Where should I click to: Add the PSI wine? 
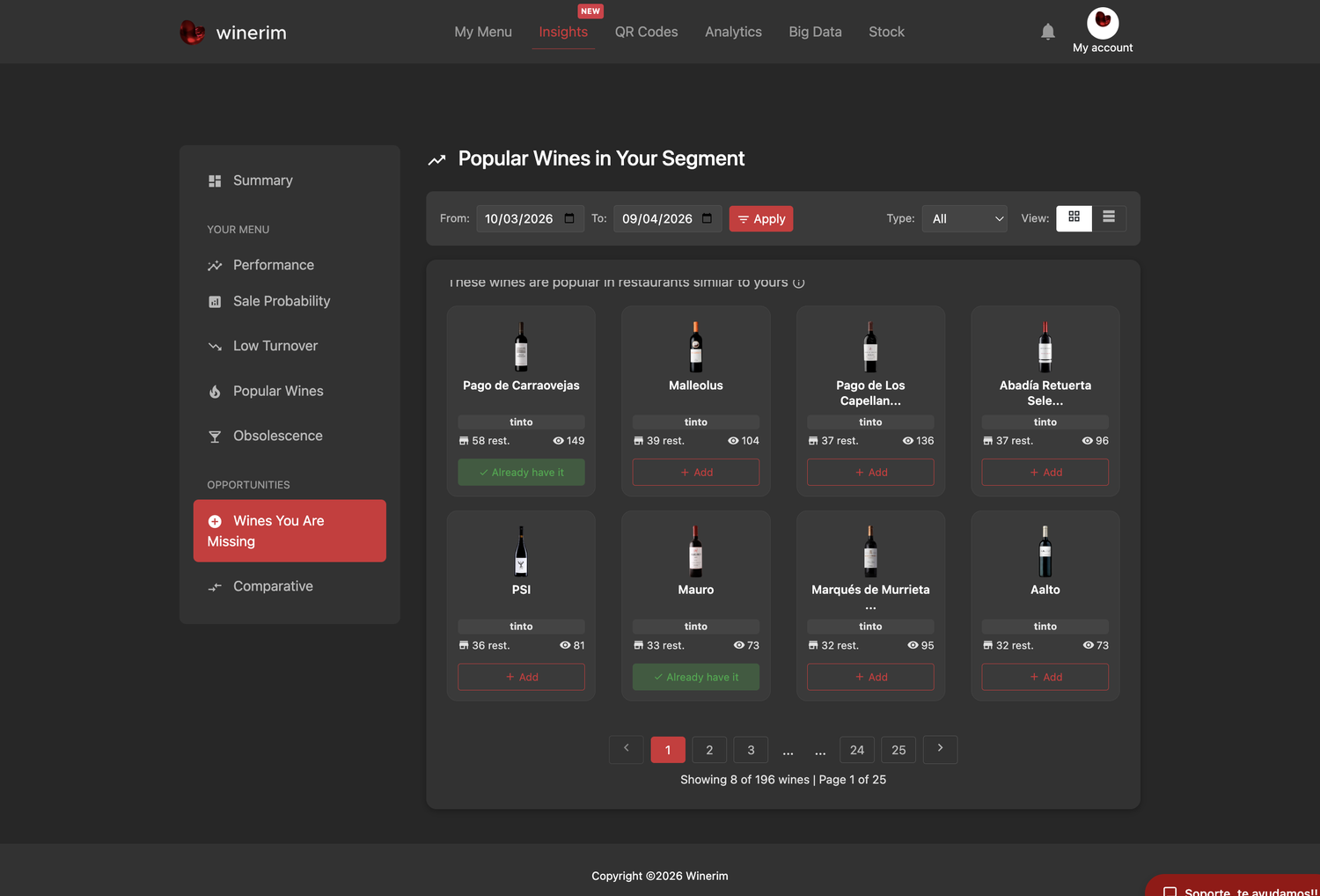tap(521, 677)
